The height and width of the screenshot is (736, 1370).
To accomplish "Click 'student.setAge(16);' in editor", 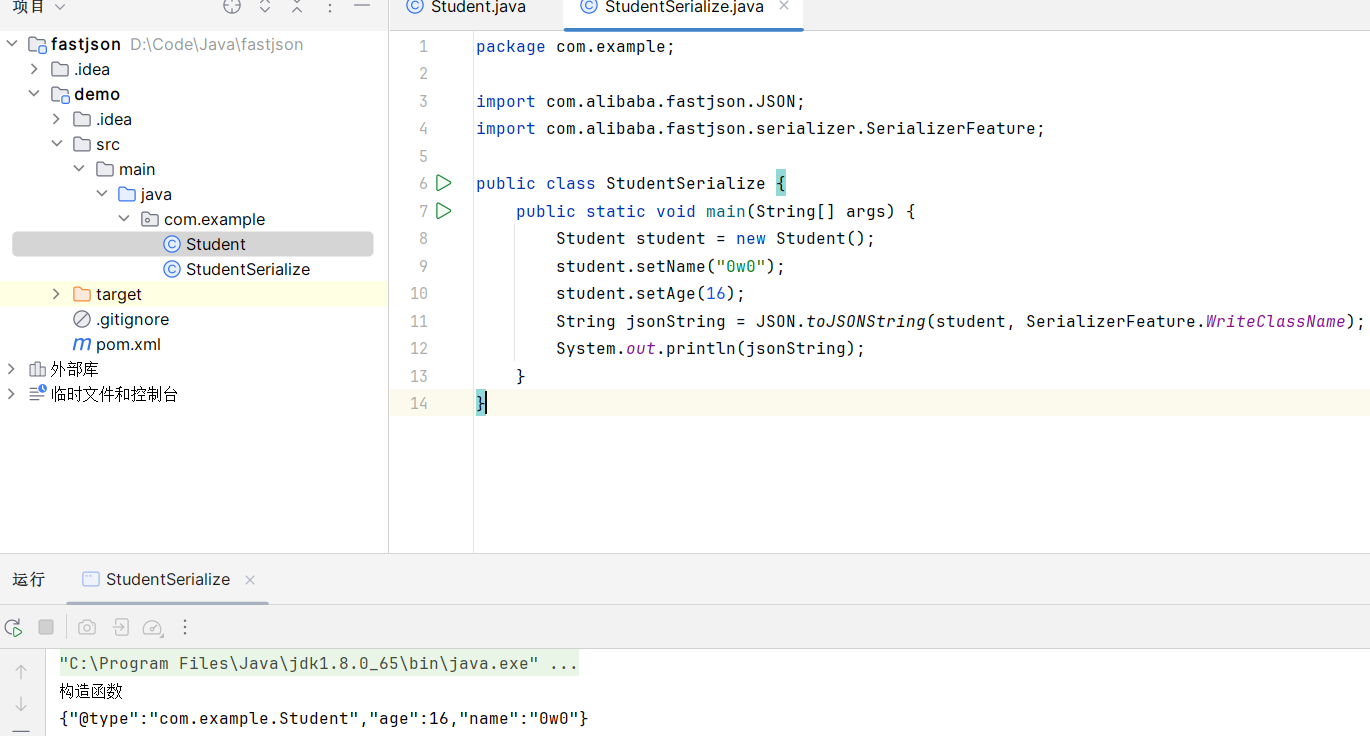I will coord(651,293).
